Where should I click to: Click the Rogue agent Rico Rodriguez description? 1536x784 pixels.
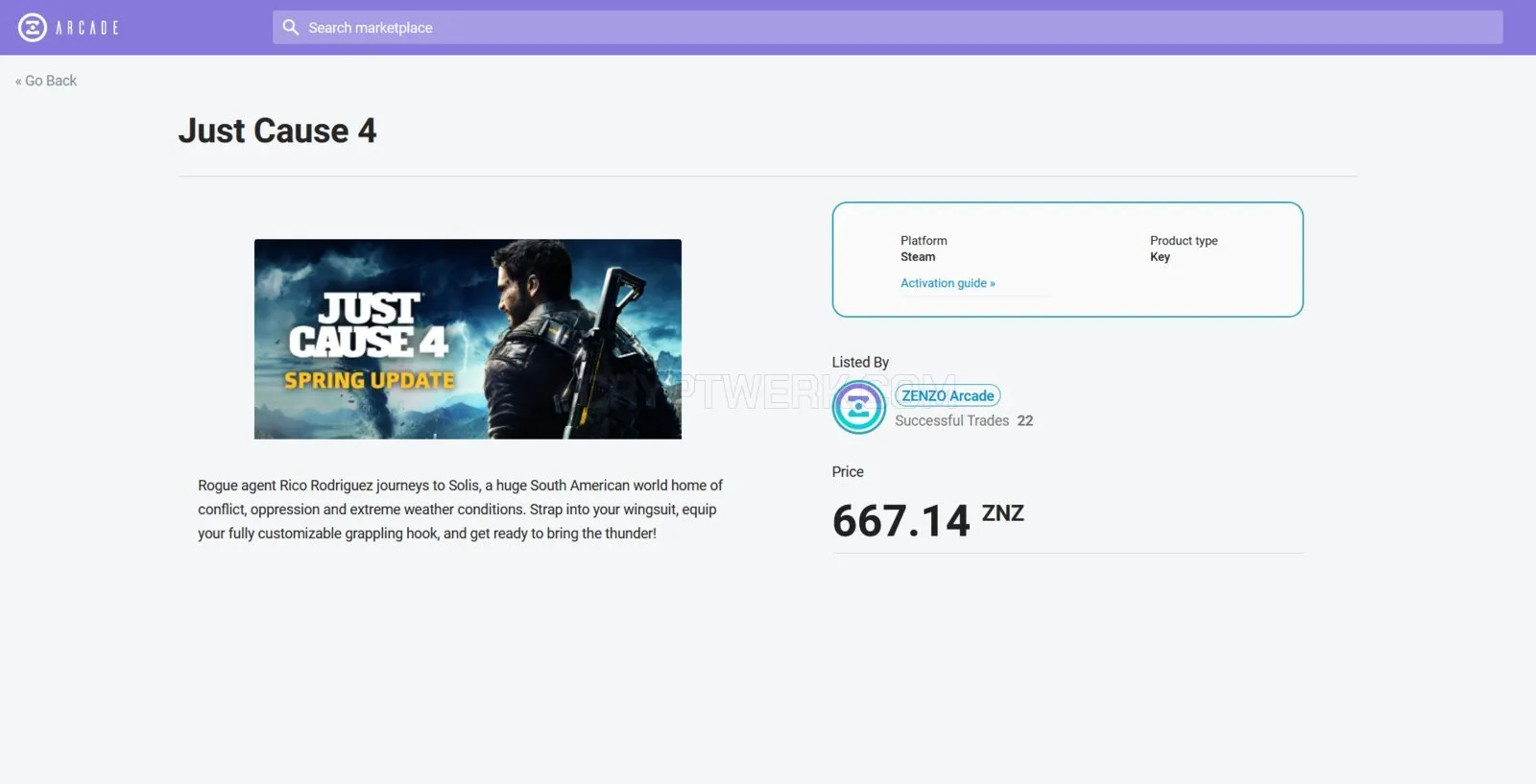[x=461, y=510]
